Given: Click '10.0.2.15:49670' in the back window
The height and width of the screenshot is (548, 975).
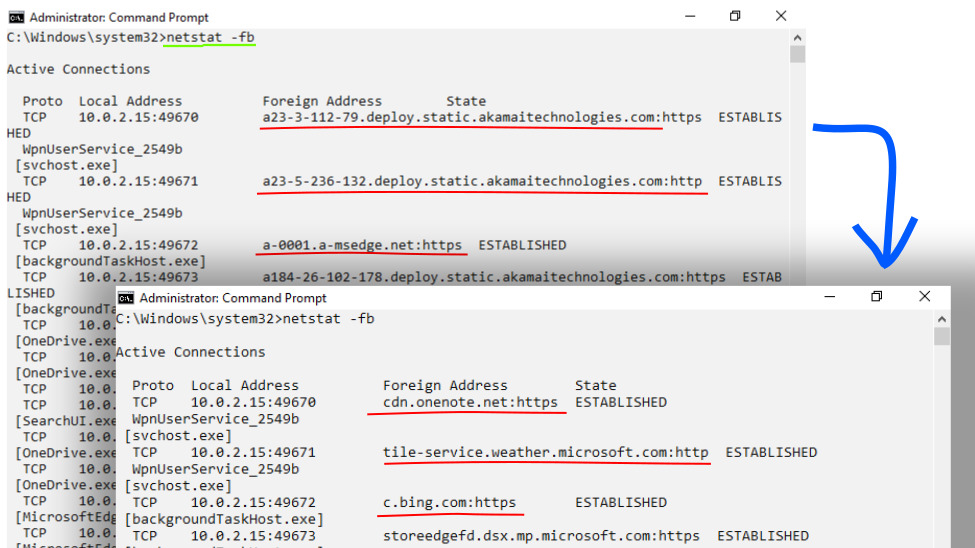Looking at the screenshot, I should [139, 117].
